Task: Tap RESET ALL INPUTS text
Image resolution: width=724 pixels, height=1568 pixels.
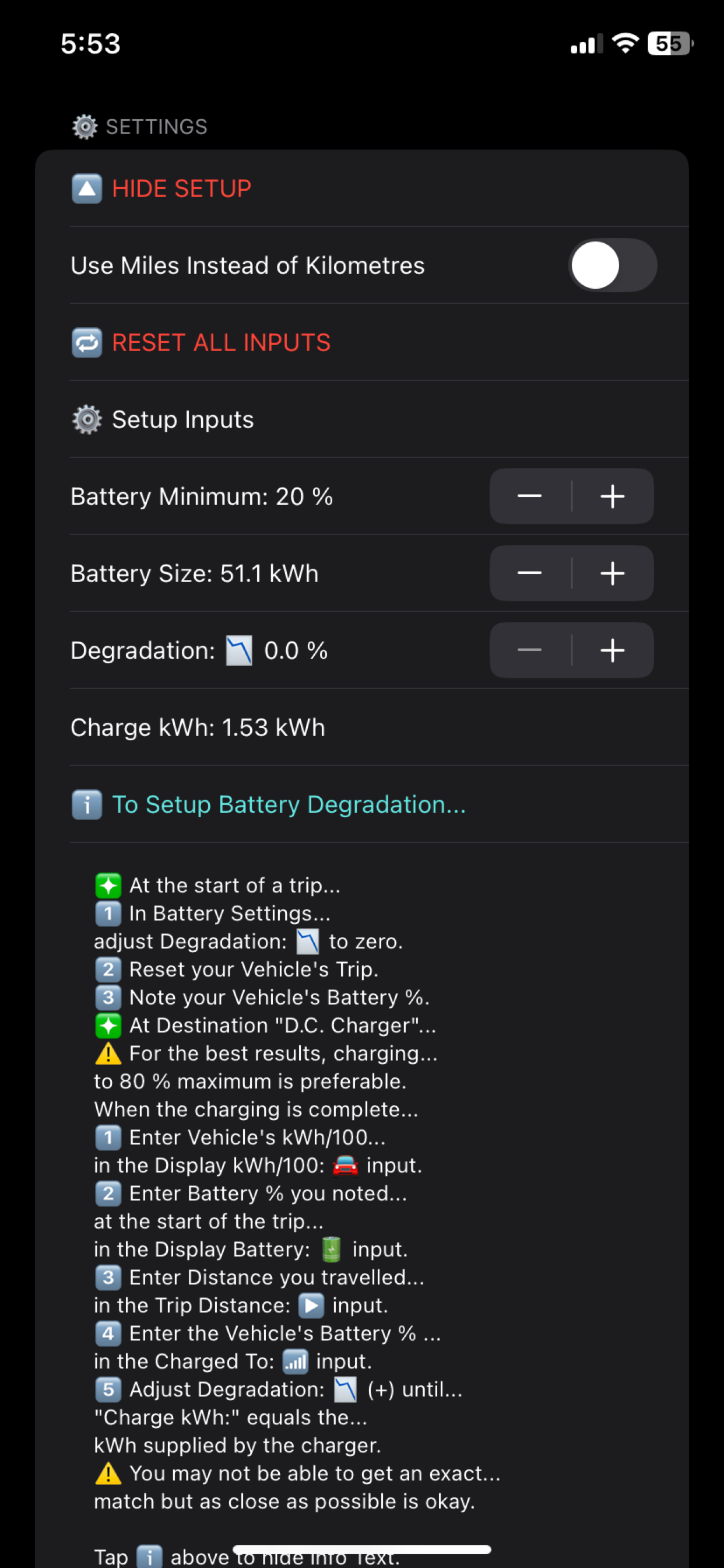Action: pos(221,342)
